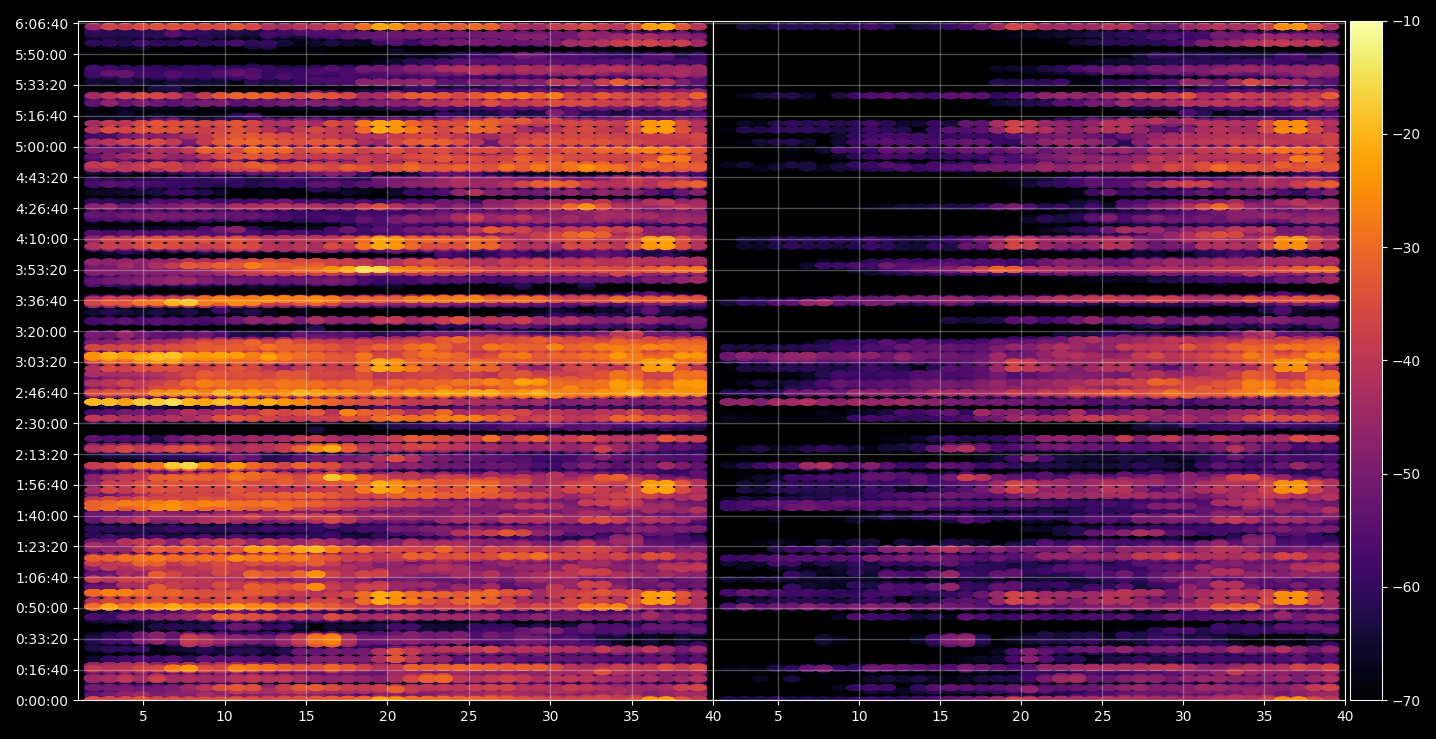1436x739 pixels.
Task: Select the 4:10:00 y-axis tick
Action: [x=42, y=239]
